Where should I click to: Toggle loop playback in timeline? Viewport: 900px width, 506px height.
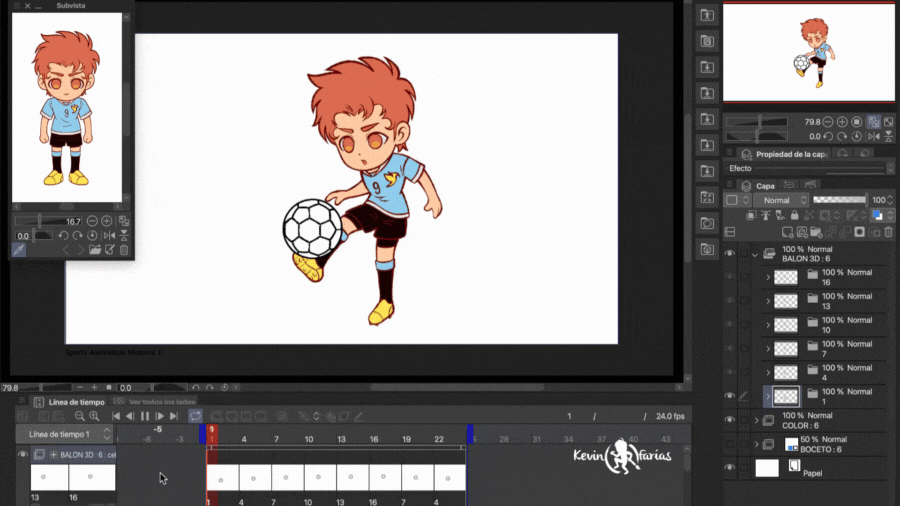point(195,416)
